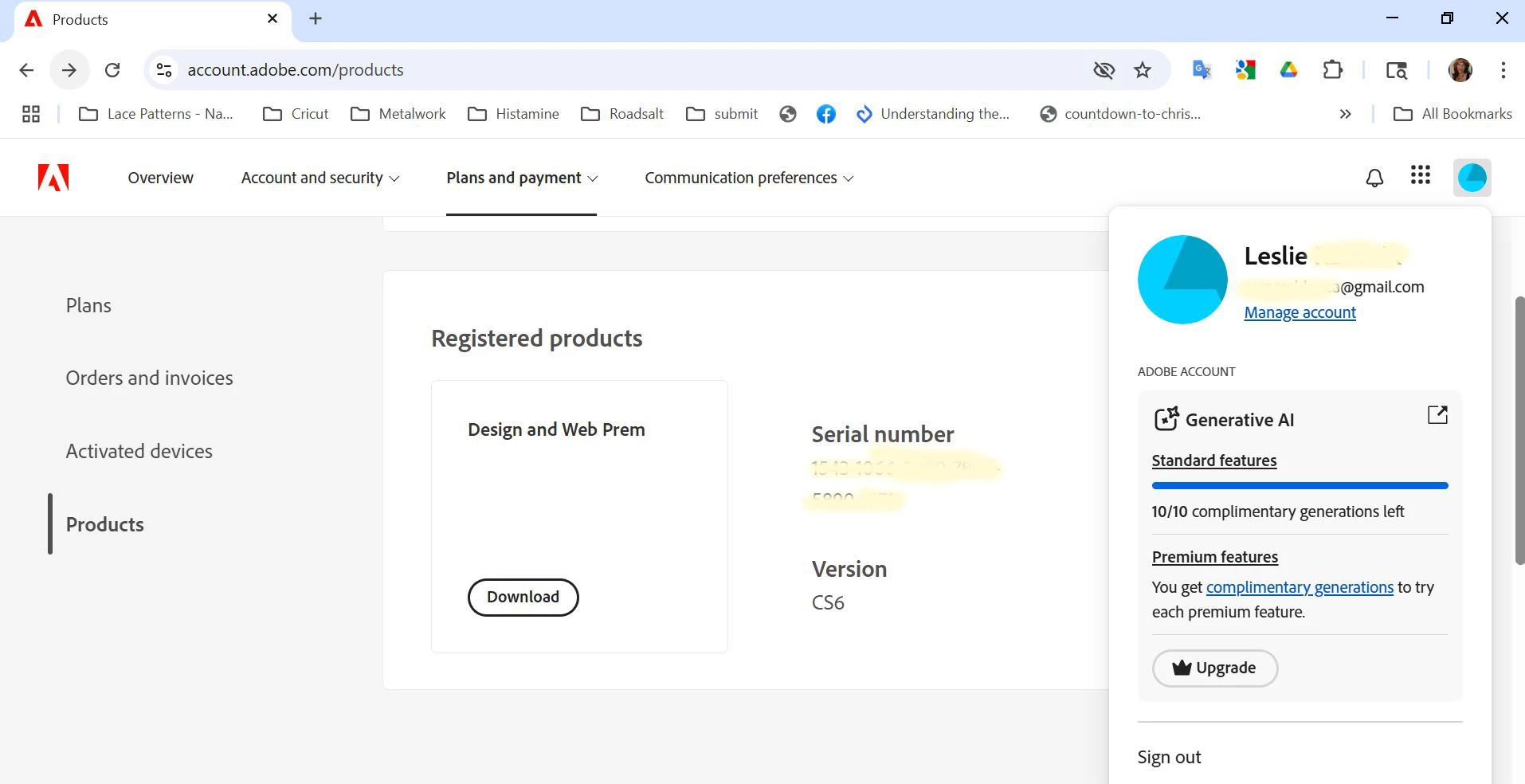Open the Facebook bookmark icon
Image resolution: width=1525 pixels, height=784 pixels.
click(826, 114)
